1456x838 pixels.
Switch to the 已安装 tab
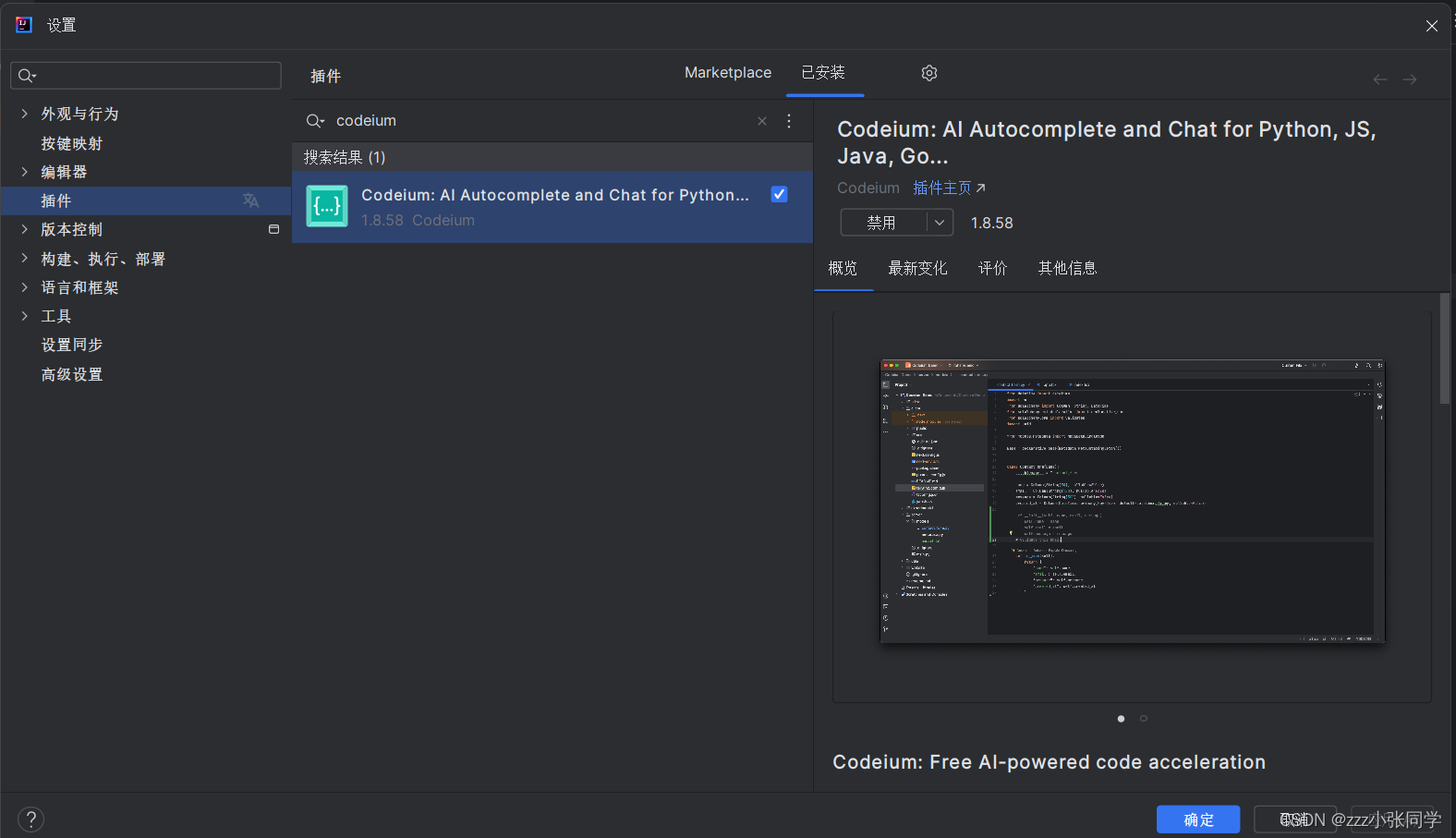click(x=823, y=73)
